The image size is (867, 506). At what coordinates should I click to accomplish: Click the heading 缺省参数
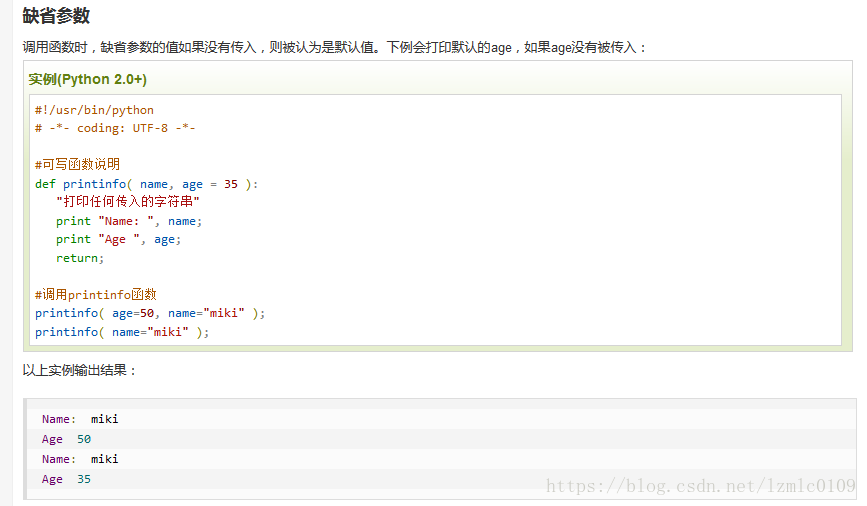56,15
